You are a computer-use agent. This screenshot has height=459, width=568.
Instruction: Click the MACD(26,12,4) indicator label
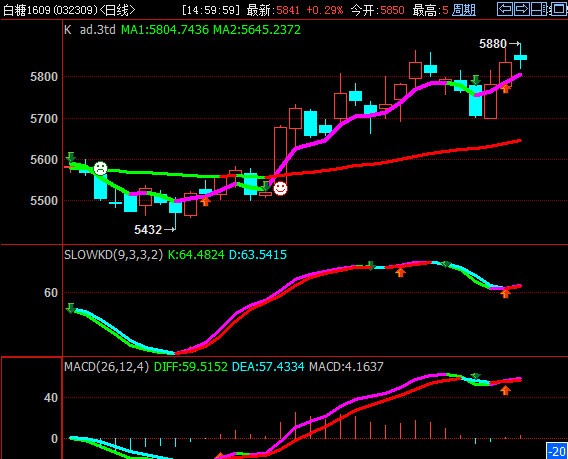coord(106,367)
